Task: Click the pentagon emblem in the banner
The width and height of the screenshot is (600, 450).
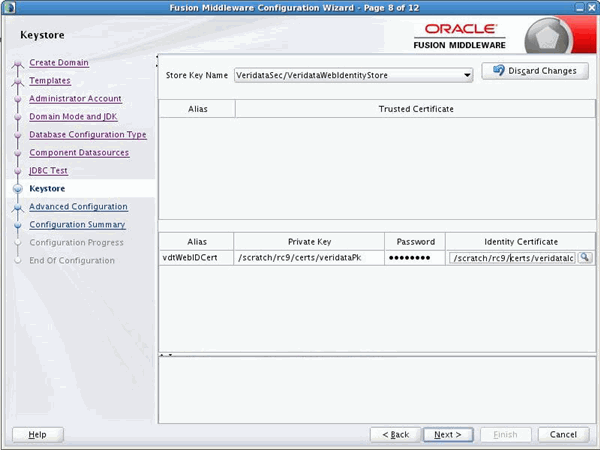Action: tap(548, 39)
